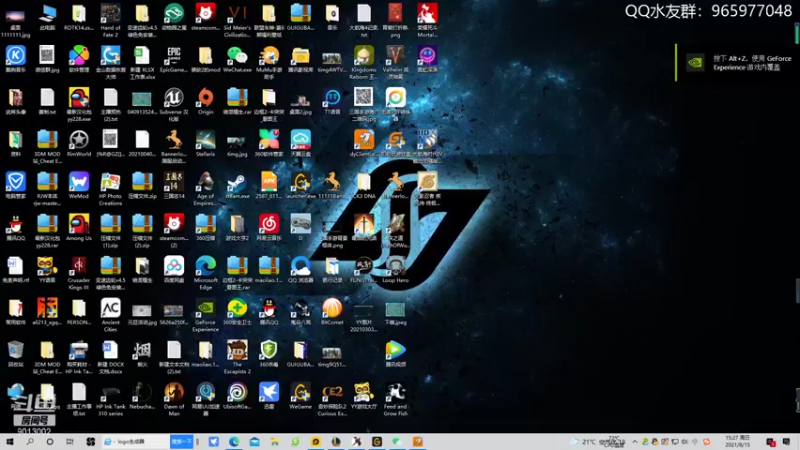The height and width of the screenshot is (450, 800).
Task: Click the GeForce Experience Alt+Z overlay notification
Action: 736,63
